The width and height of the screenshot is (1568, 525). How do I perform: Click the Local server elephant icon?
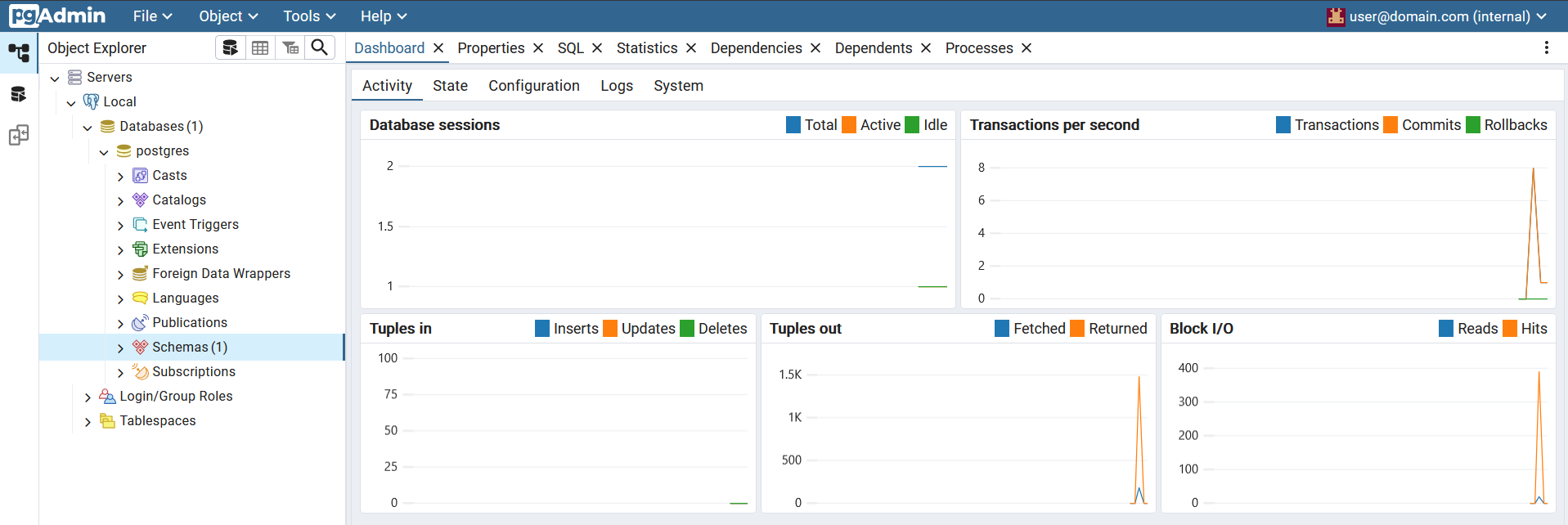[91, 101]
